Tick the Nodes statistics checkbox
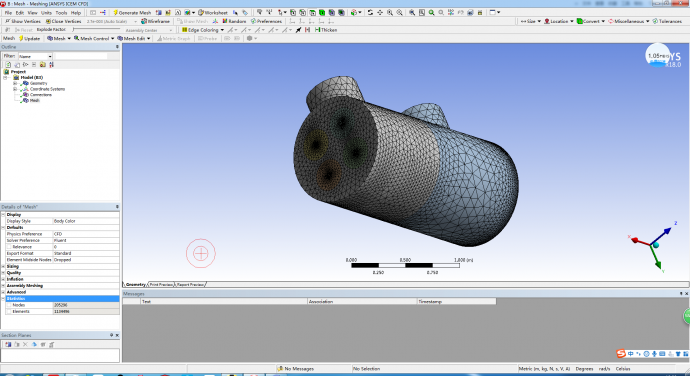This screenshot has height=376, width=690. [x=9, y=305]
